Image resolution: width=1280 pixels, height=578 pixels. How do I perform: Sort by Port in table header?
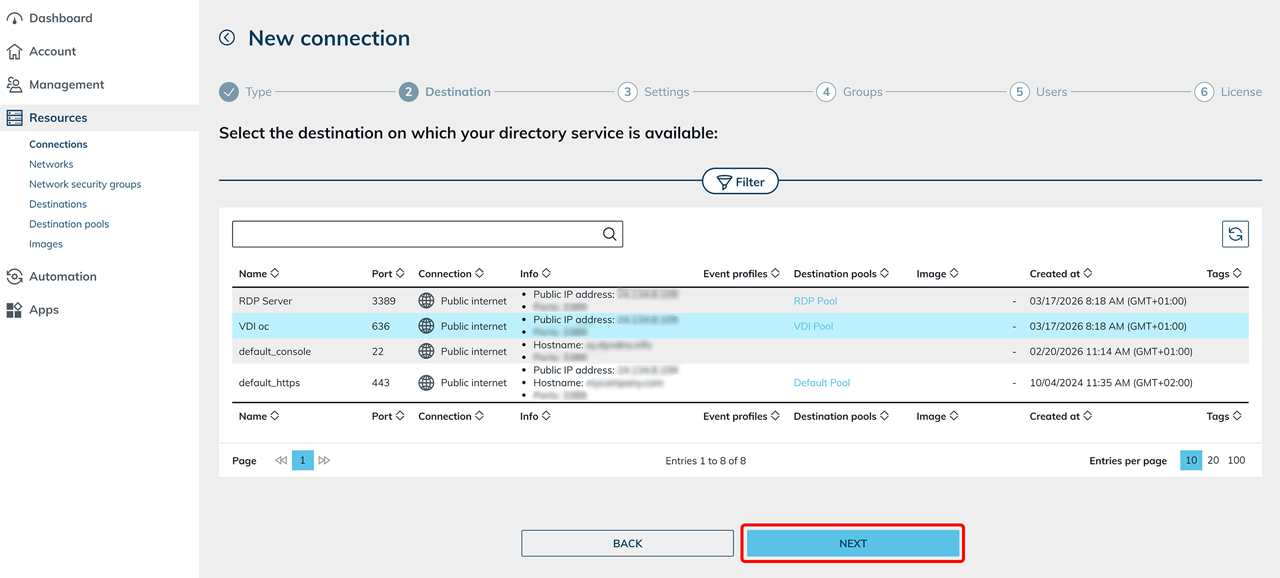coord(388,274)
